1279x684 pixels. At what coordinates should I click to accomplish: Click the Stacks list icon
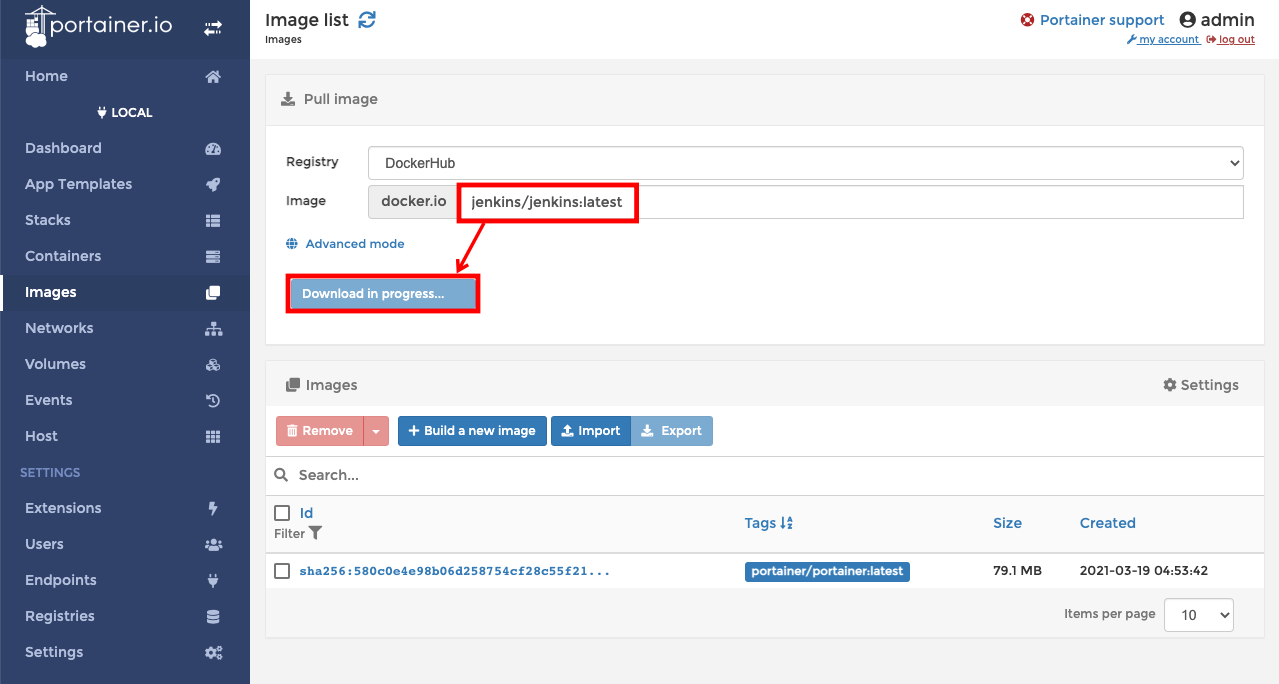point(213,220)
